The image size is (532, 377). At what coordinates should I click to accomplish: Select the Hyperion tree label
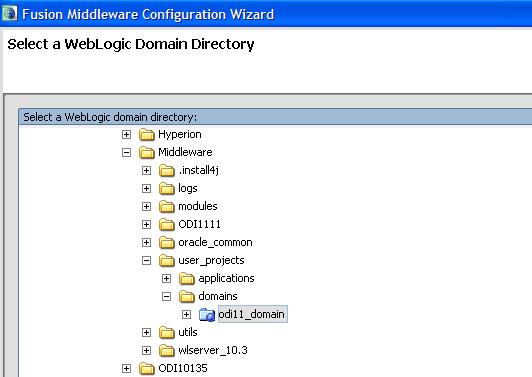click(180, 134)
